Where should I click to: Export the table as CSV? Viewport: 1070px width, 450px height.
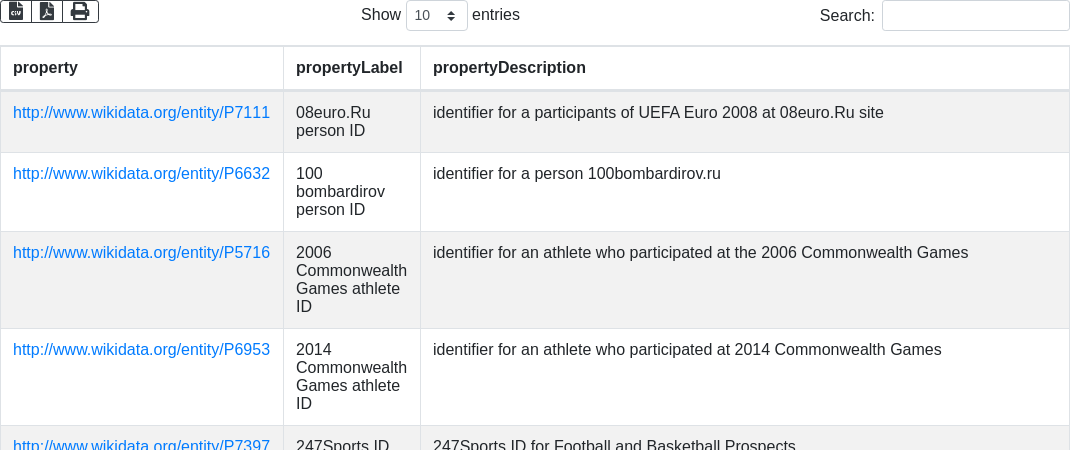click(16, 12)
